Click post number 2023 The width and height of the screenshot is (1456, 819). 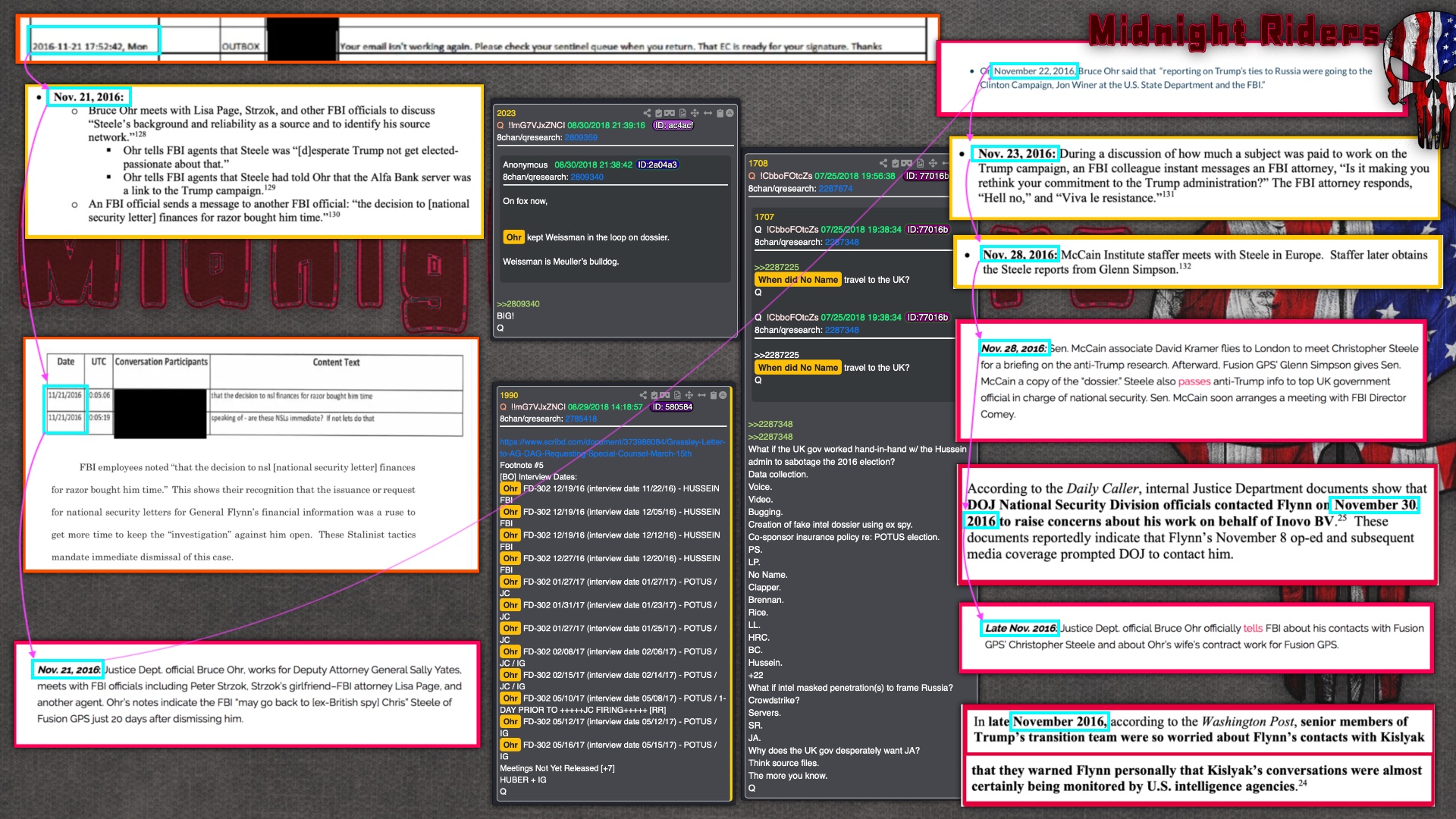[x=506, y=113]
